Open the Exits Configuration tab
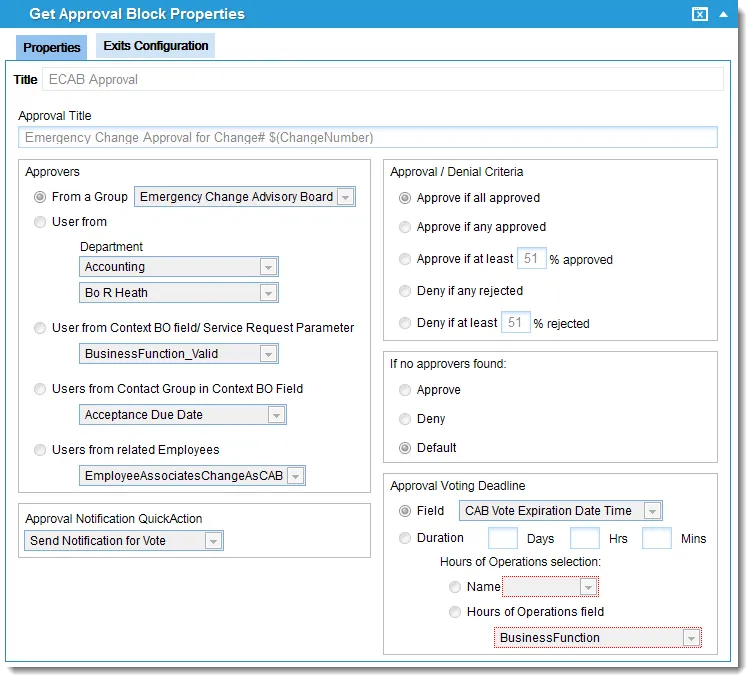This screenshot has height=682, width=753. click(156, 46)
